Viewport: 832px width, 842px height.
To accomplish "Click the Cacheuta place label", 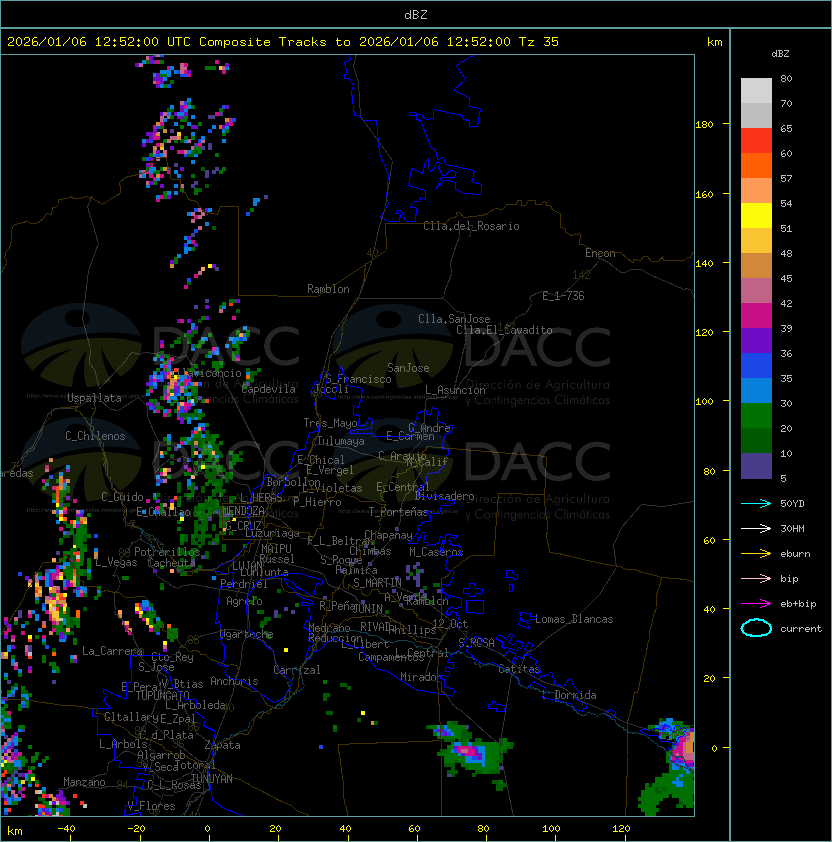I will 171,563.
